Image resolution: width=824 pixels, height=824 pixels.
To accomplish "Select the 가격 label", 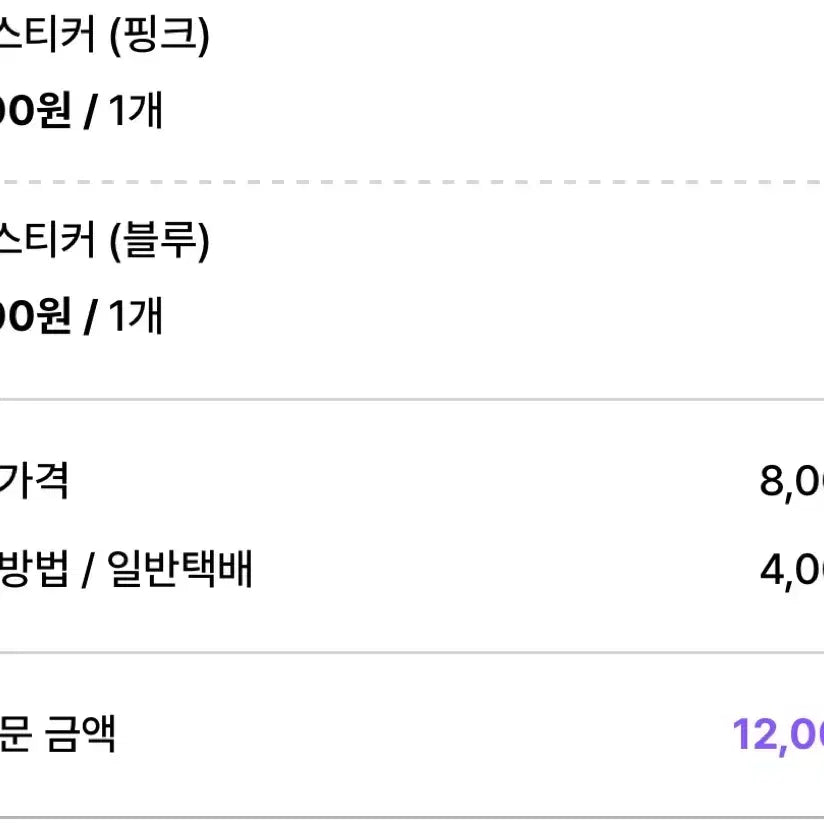I will click(34, 480).
